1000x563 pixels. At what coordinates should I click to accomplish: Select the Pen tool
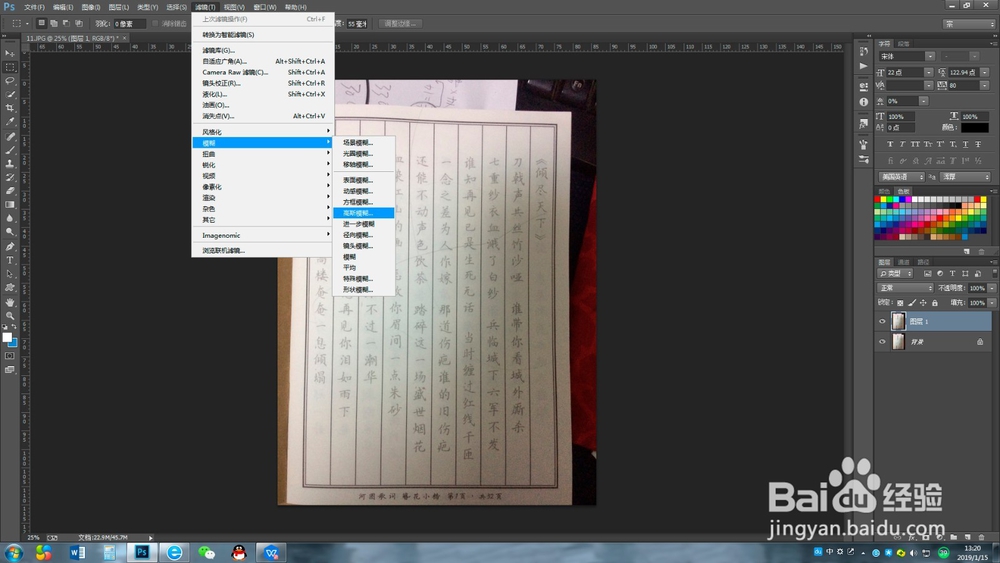[10, 247]
